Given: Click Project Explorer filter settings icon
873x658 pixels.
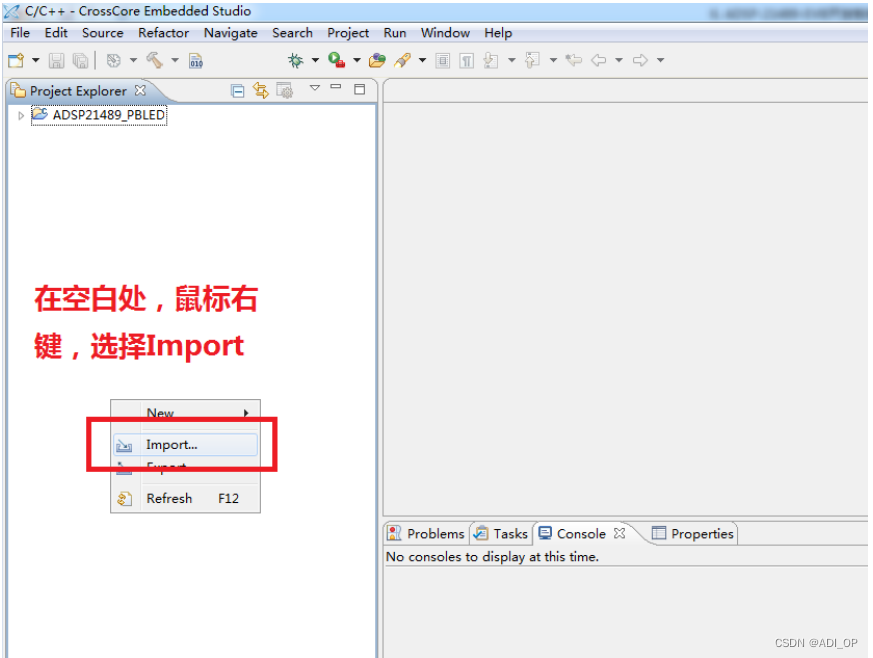Looking at the screenshot, I should [x=285, y=90].
